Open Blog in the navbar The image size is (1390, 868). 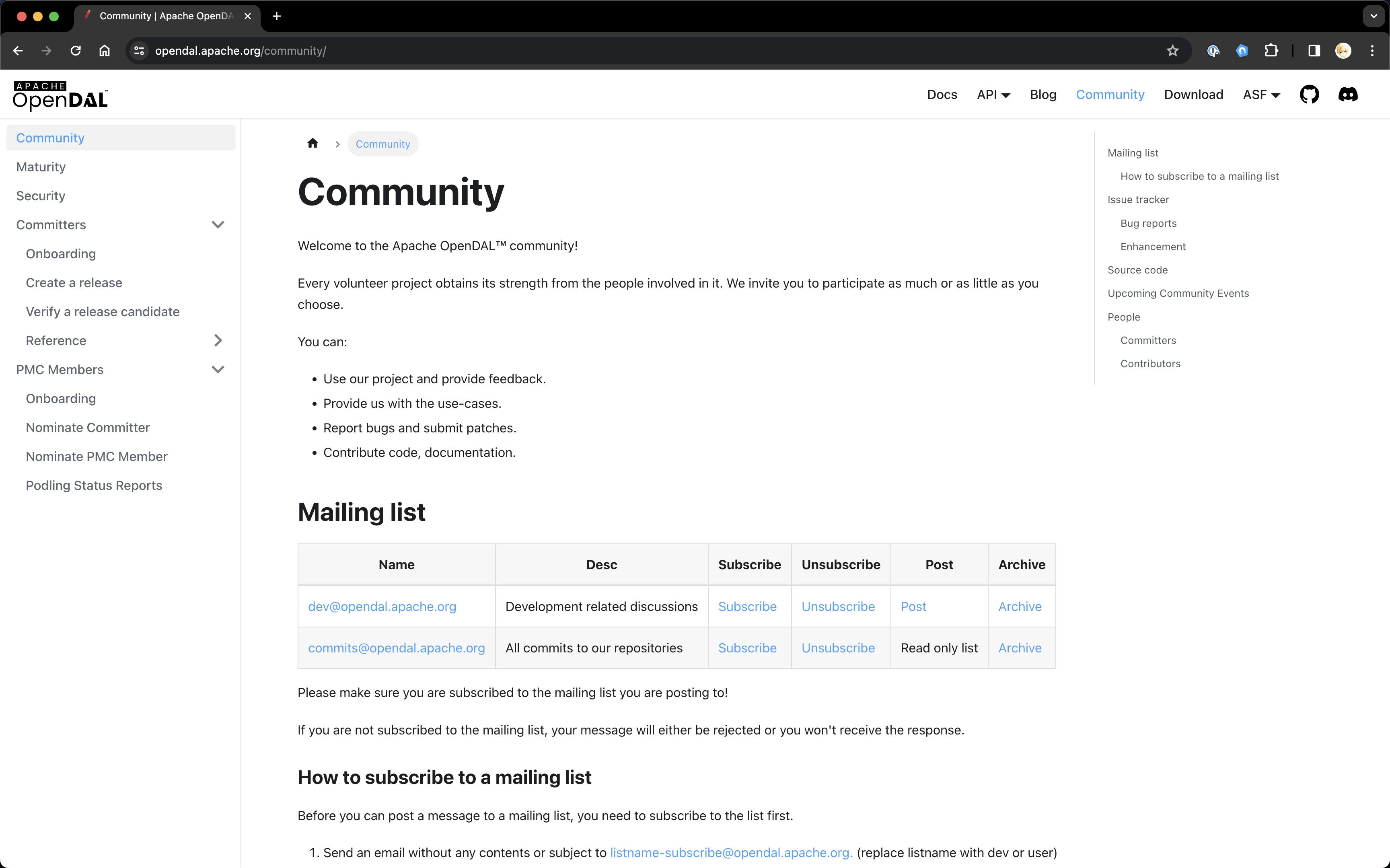pyautogui.click(x=1043, y=95)
